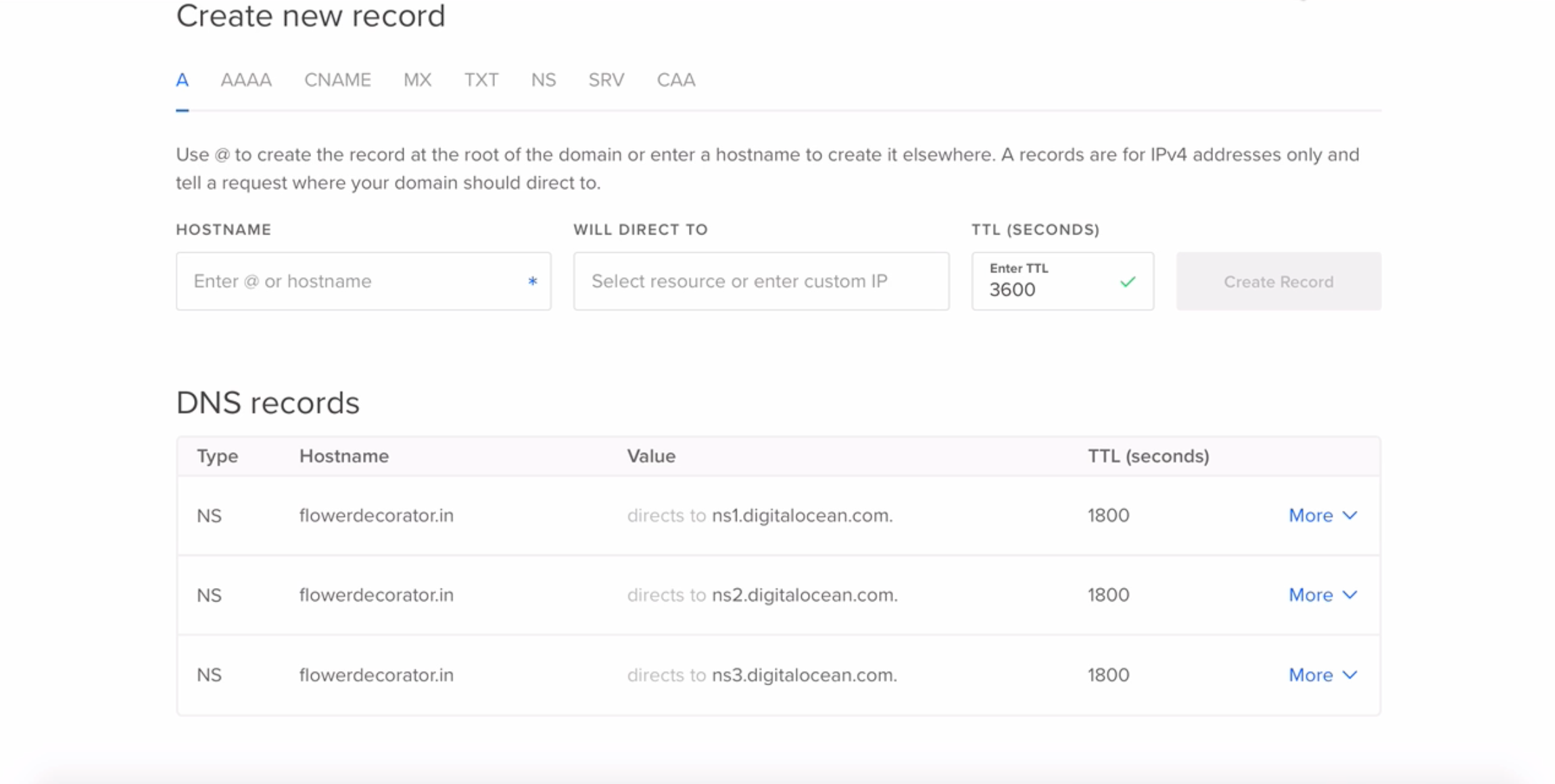Expand More menu for ns3.digitalocean.com record

click(x=1322, y=675)
